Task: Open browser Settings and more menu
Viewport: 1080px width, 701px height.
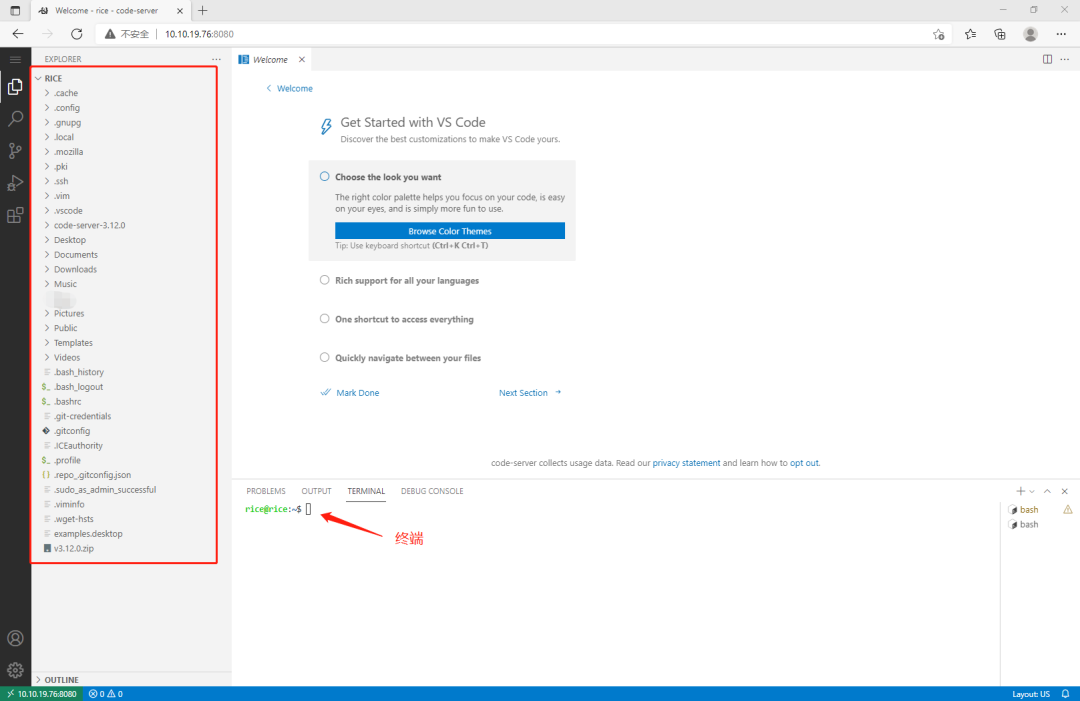Action: (x=1061, y=34)
